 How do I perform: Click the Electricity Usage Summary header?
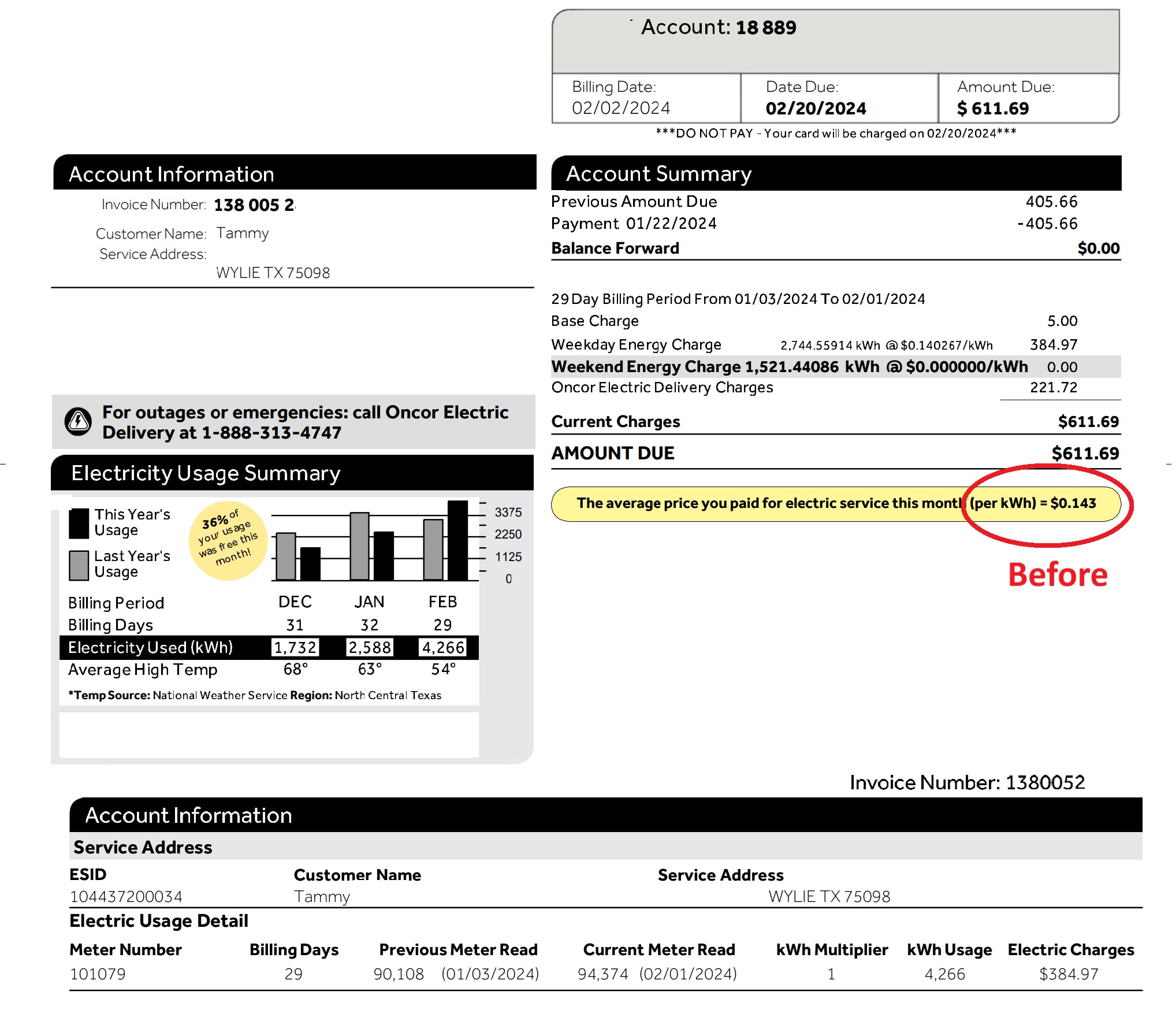coord(206,473)
